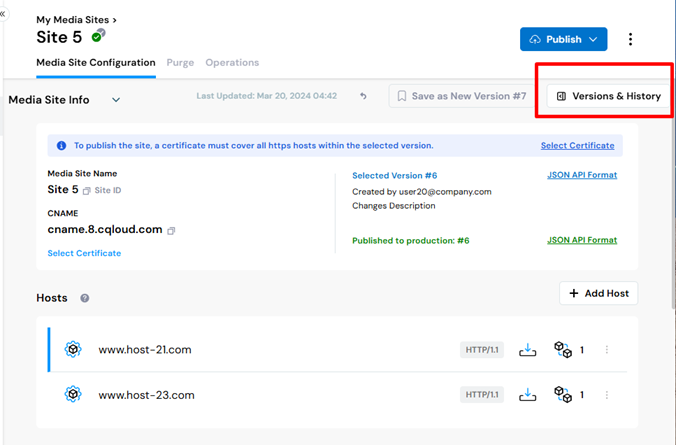The image size is (676, 445).
Task: Collapse the sidebar with double-chevron icon
Action: [x=3, y=14]
